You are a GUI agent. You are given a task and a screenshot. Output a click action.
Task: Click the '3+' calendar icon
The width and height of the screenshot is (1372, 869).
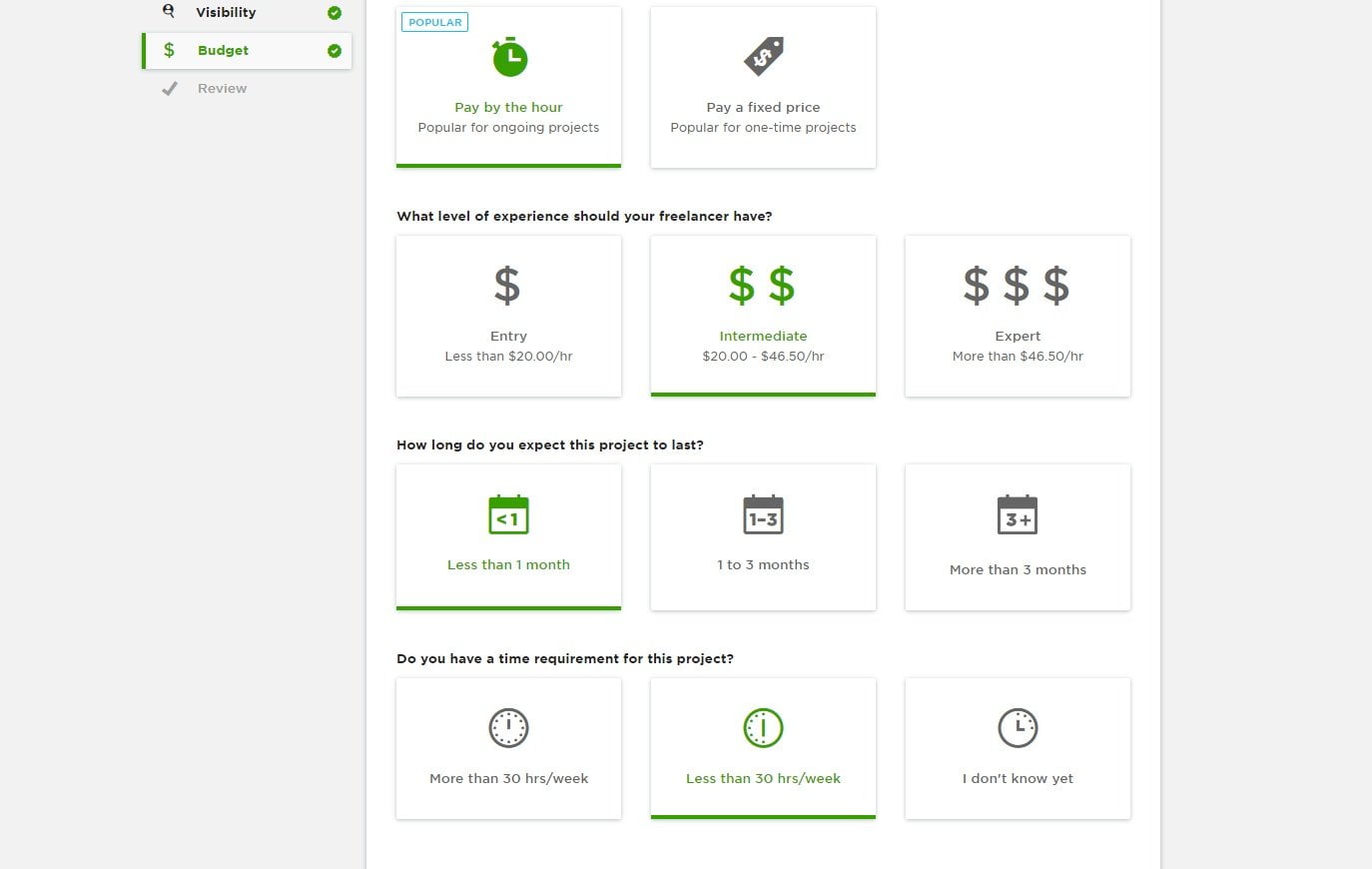(x=1018, y=514)
